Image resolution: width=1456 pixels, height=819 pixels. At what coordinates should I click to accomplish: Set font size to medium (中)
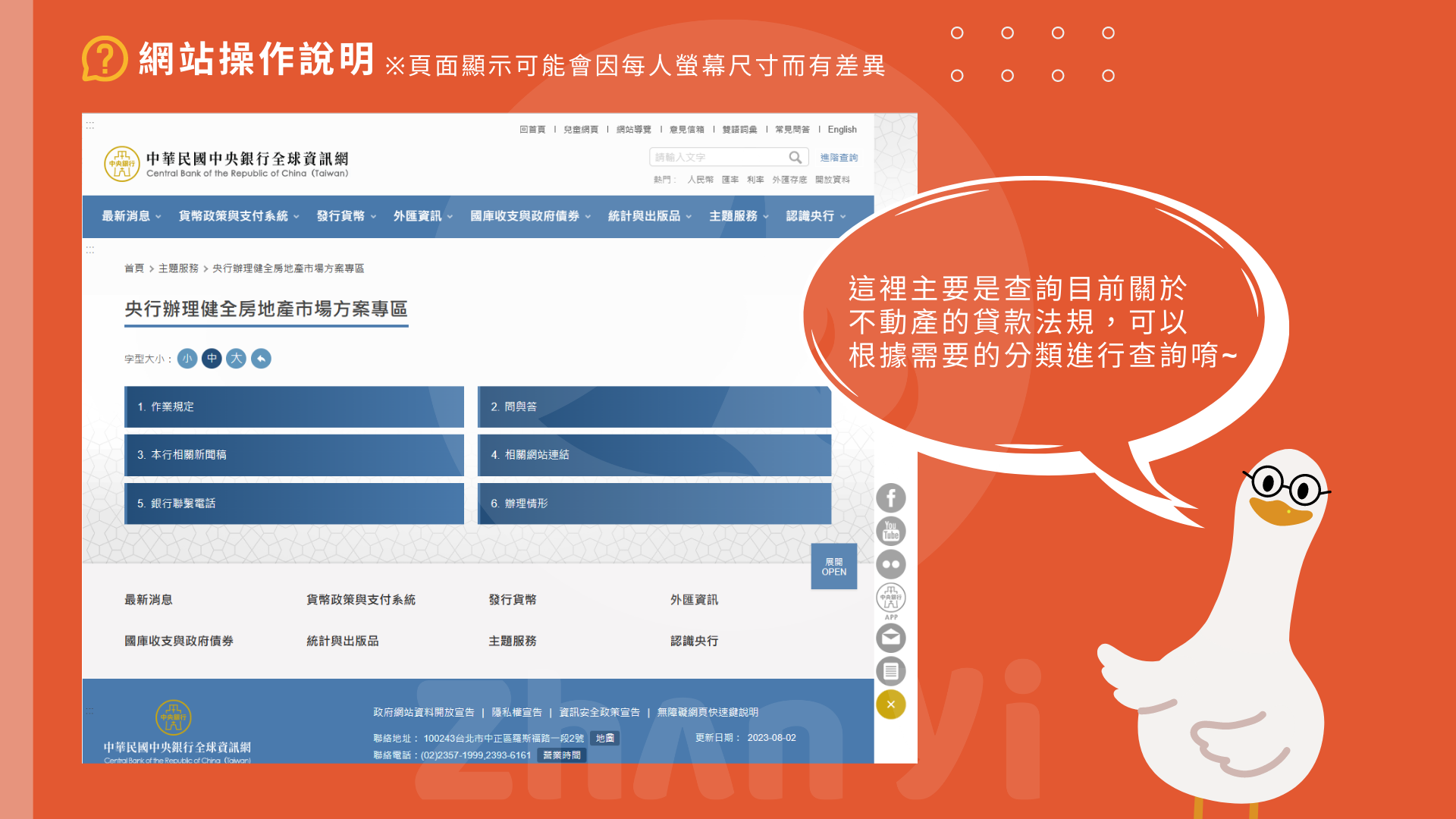[212, 359]
